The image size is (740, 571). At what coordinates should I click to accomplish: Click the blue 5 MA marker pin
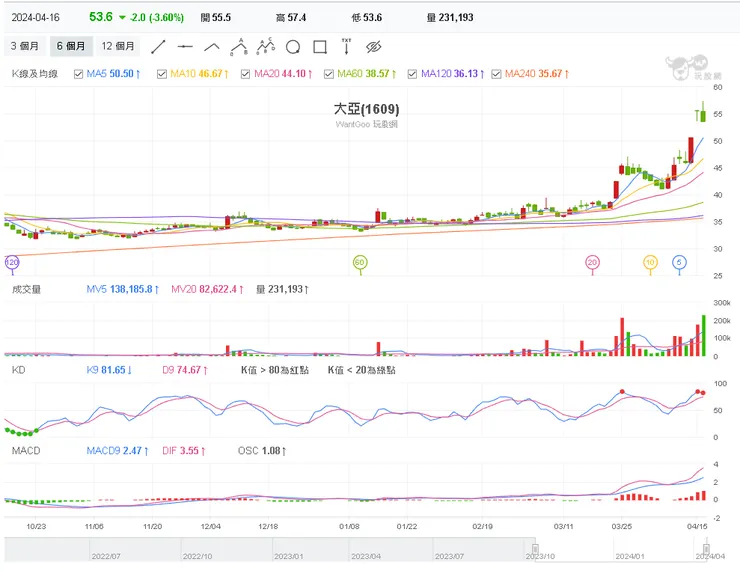tap(679, 263)
